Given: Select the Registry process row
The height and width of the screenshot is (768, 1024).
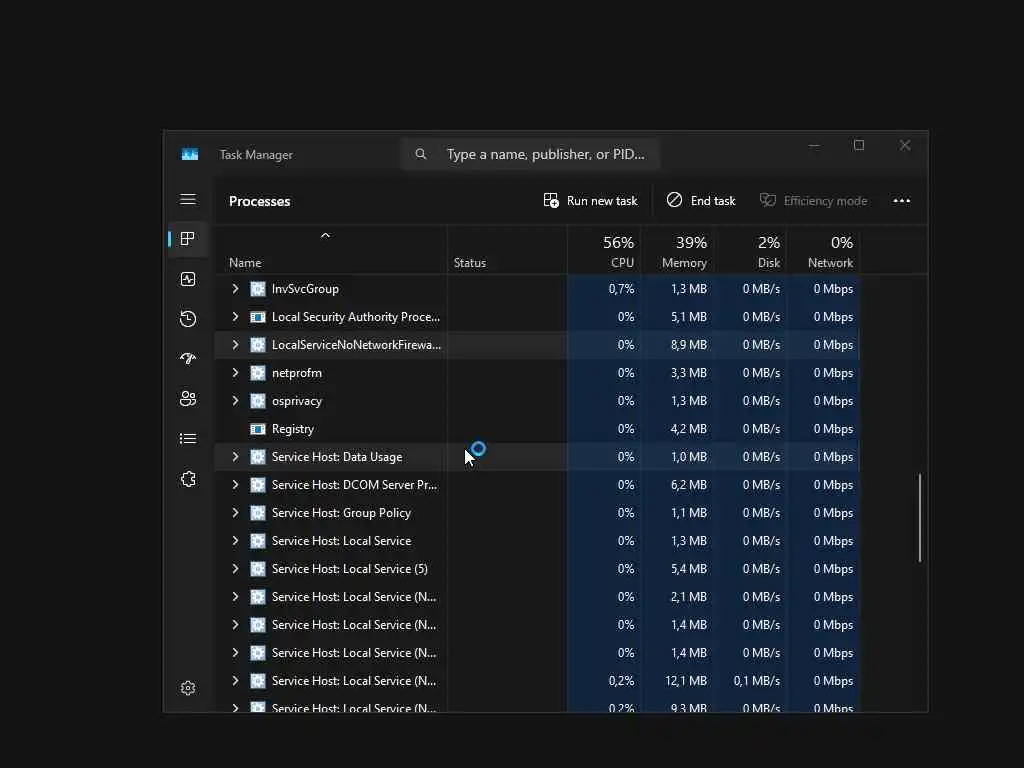Looking at the screenshot, I should pos(537,429).
